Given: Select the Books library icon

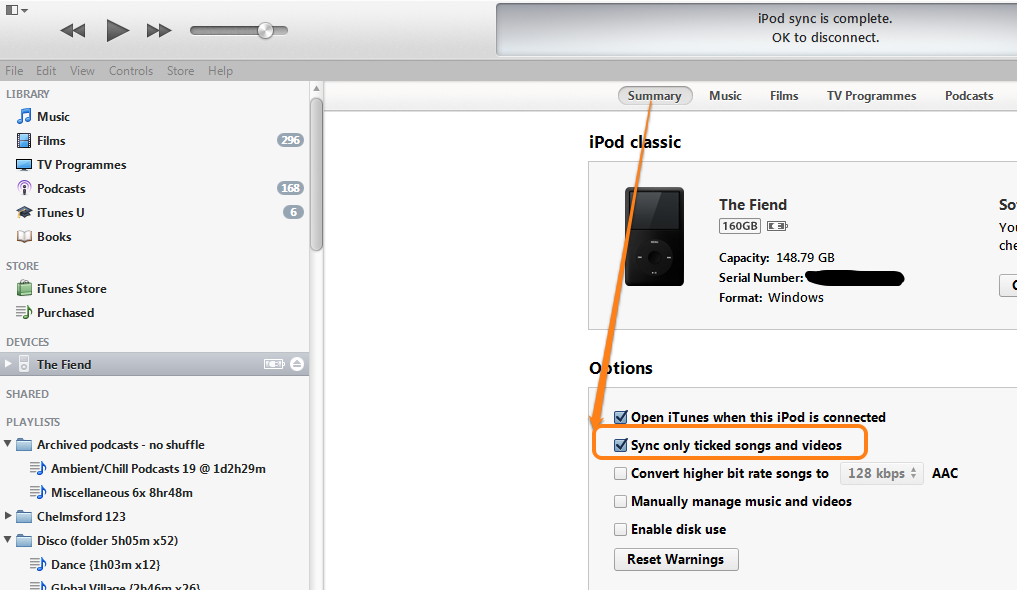Looking at the screenshot, I should [24, 237].
